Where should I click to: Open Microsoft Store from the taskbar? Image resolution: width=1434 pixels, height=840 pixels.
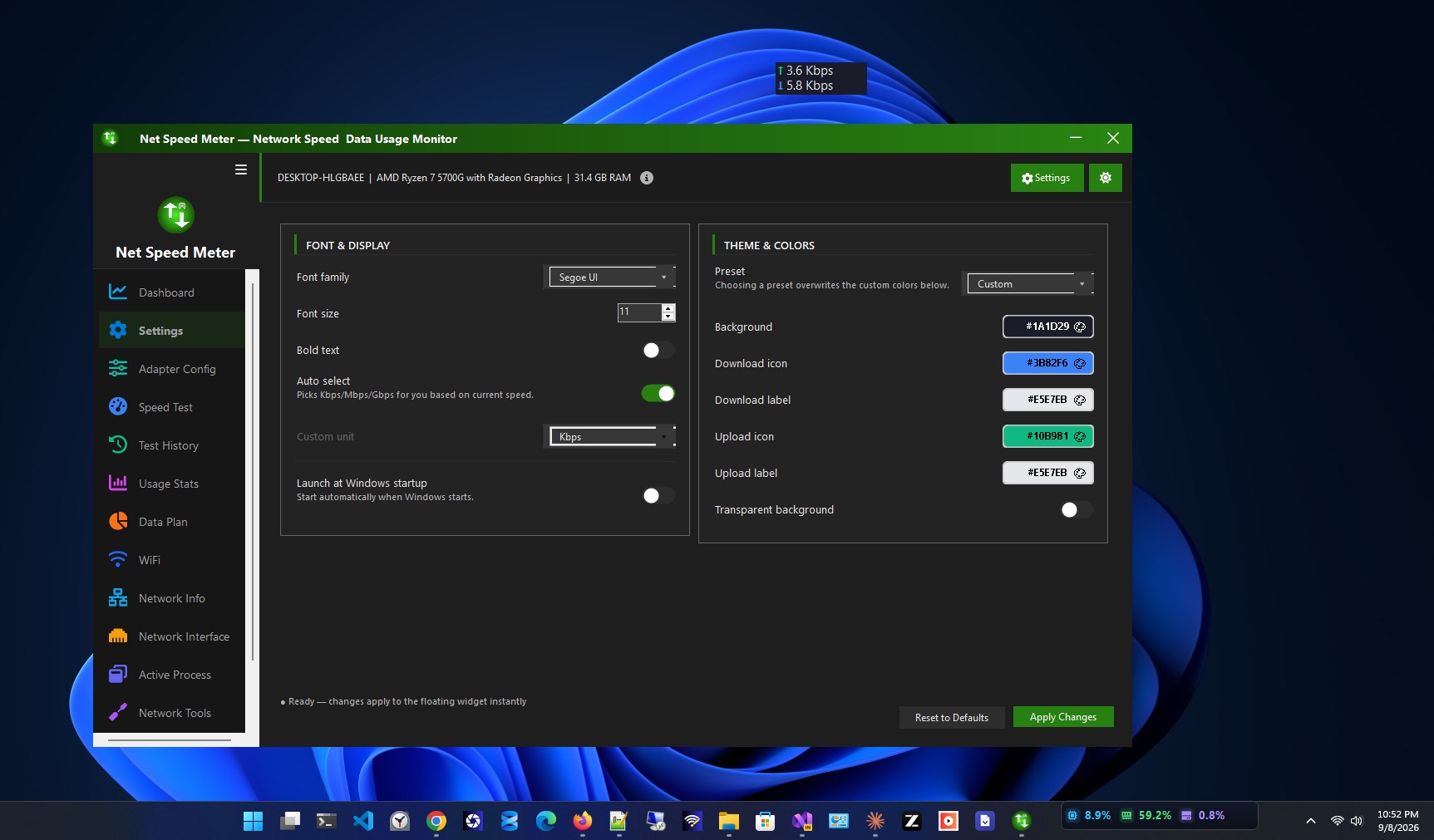click(766, 821)
